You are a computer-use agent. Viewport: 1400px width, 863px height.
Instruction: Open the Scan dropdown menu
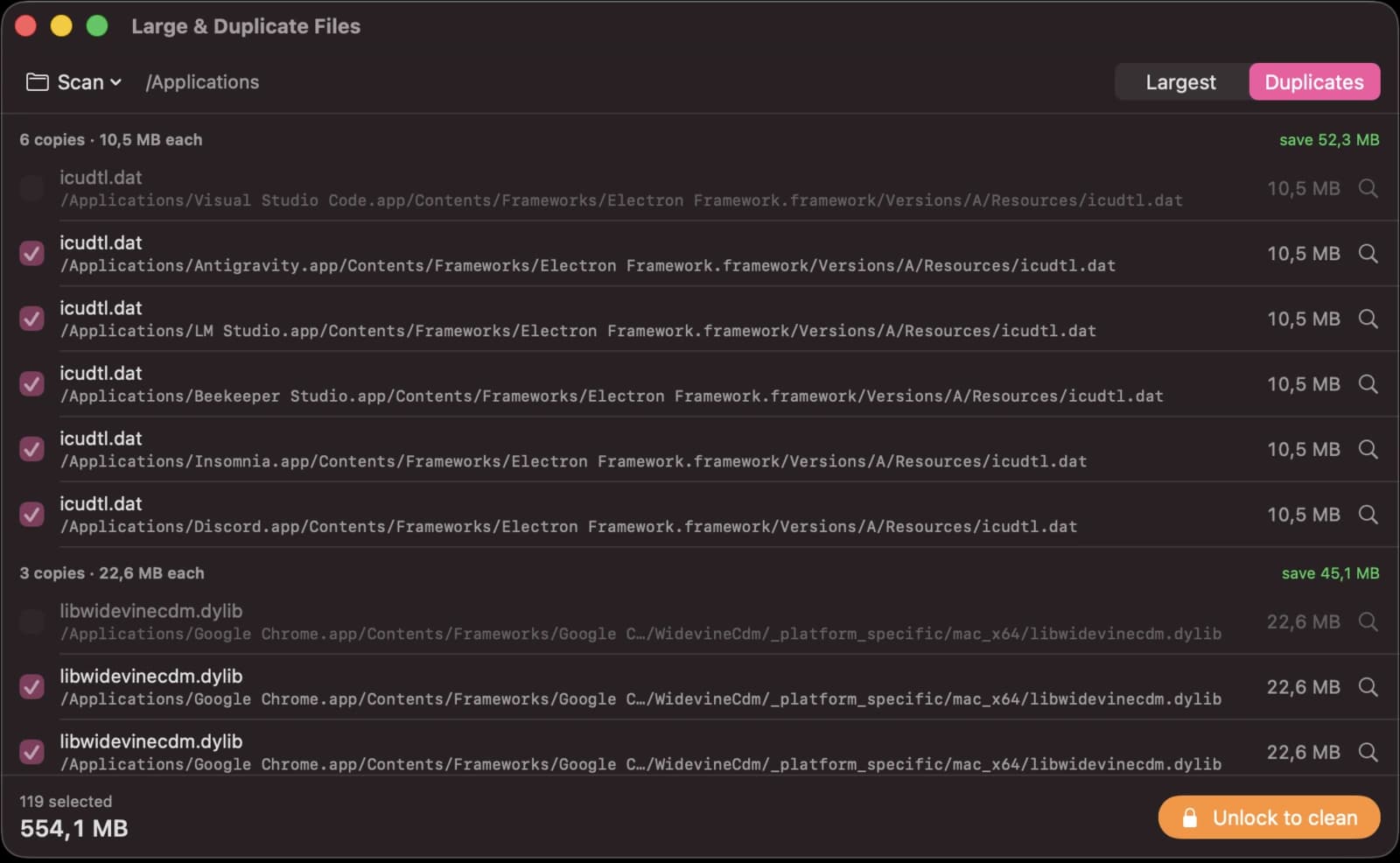point(74,82)
